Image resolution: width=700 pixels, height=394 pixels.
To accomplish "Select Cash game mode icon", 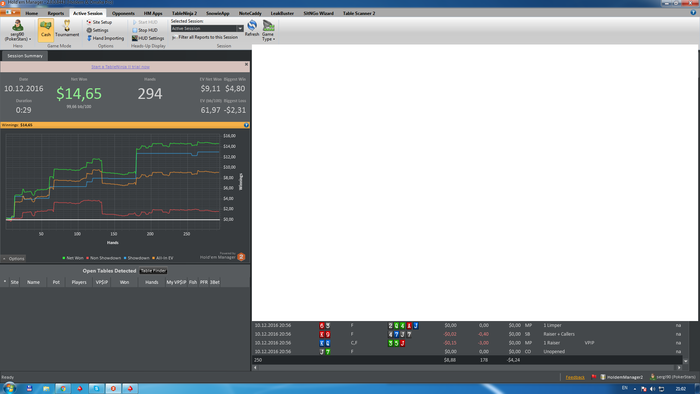I will [x=46, y=30].
